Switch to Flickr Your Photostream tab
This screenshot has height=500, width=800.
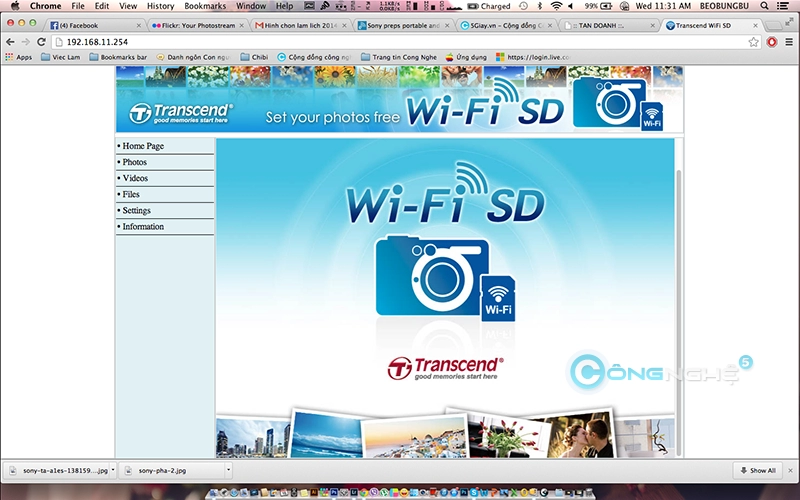tap(197, 25)
